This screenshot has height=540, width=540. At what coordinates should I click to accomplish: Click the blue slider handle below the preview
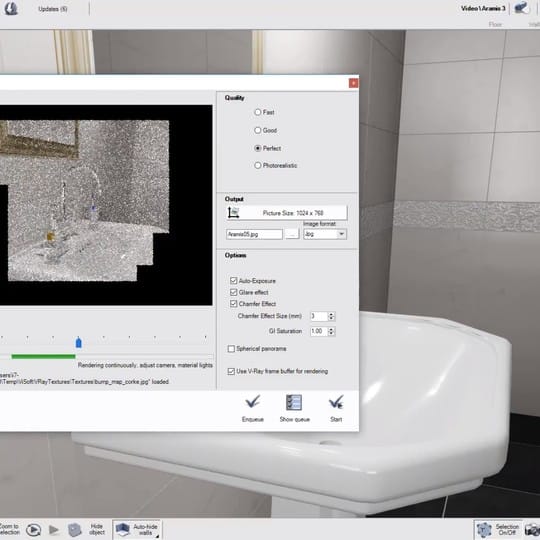(x=79, y=343)
